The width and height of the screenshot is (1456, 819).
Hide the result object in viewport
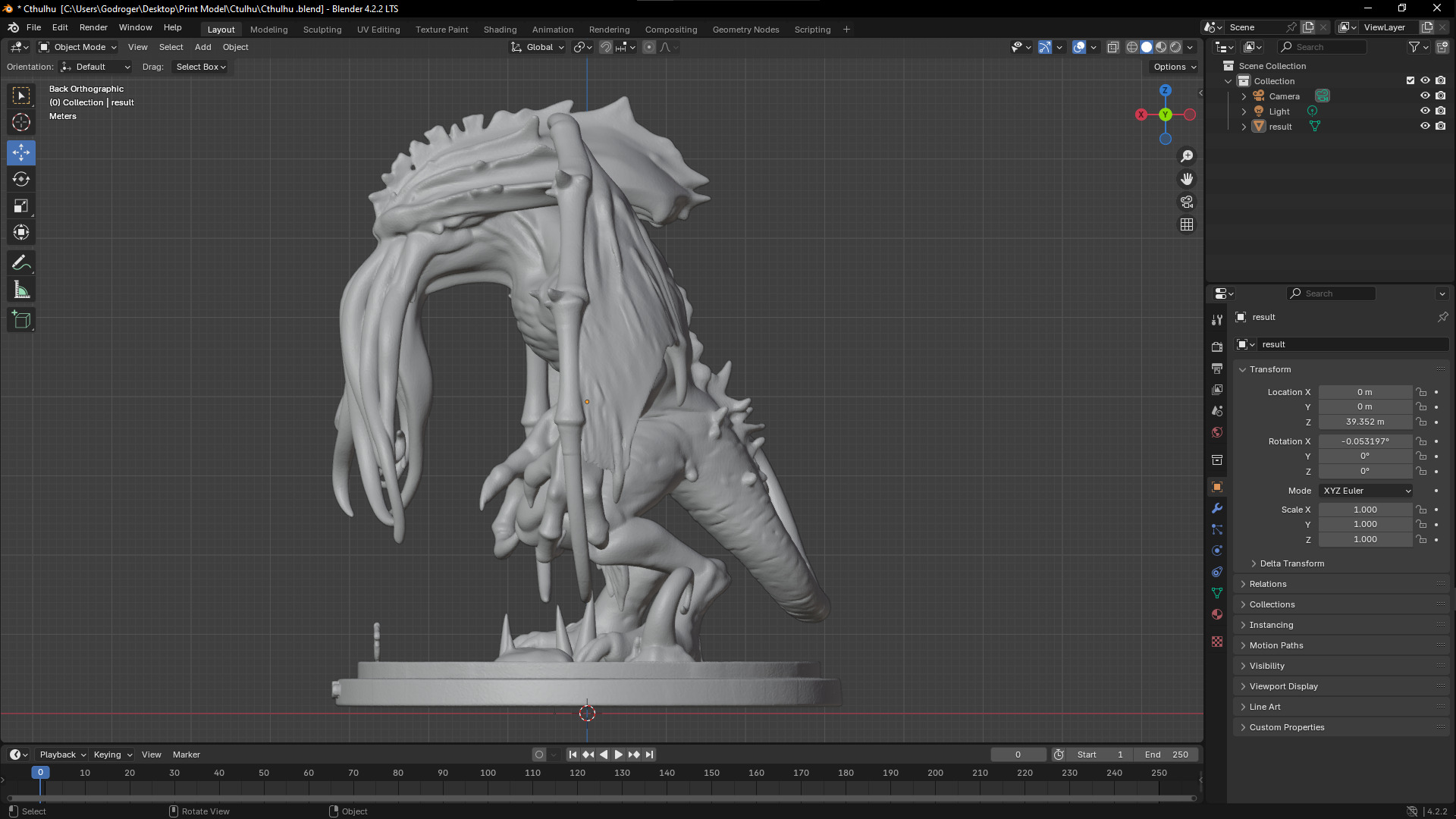pyautogui.click(x=1425, y=126)
